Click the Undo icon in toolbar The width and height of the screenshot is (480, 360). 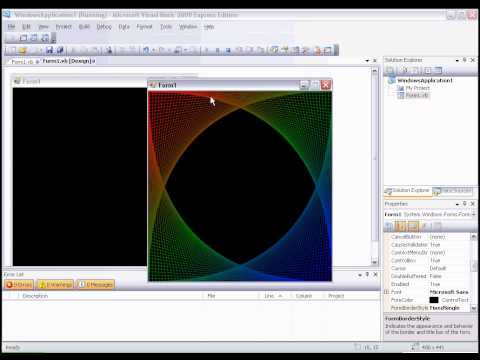[x=146, y=50]
